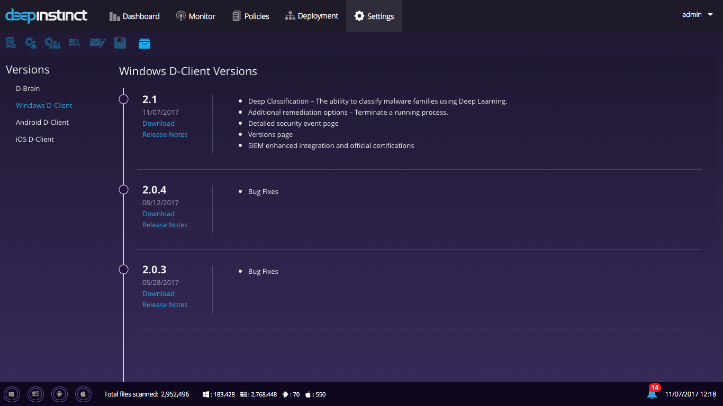
Task: Click the floppy disk backup icon
Action: (x=120, y=43)
